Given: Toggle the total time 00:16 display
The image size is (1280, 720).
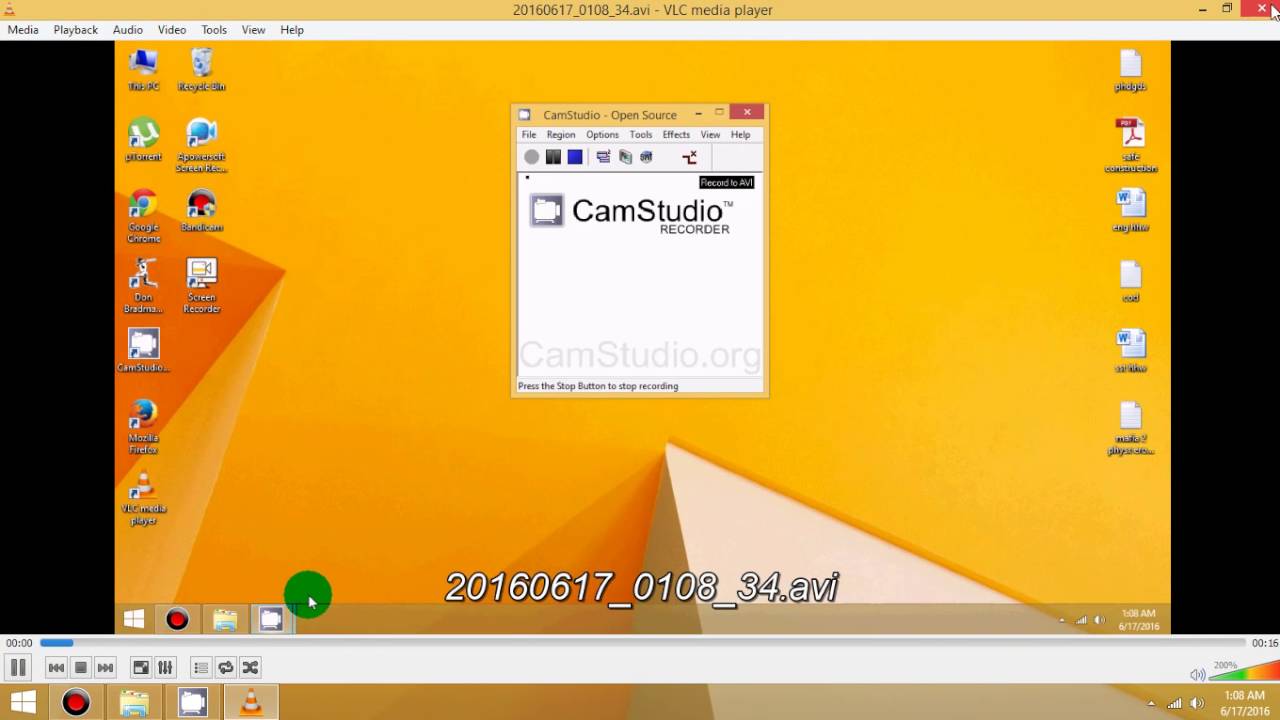Looking at the screenshot, I should [1264, 643].
